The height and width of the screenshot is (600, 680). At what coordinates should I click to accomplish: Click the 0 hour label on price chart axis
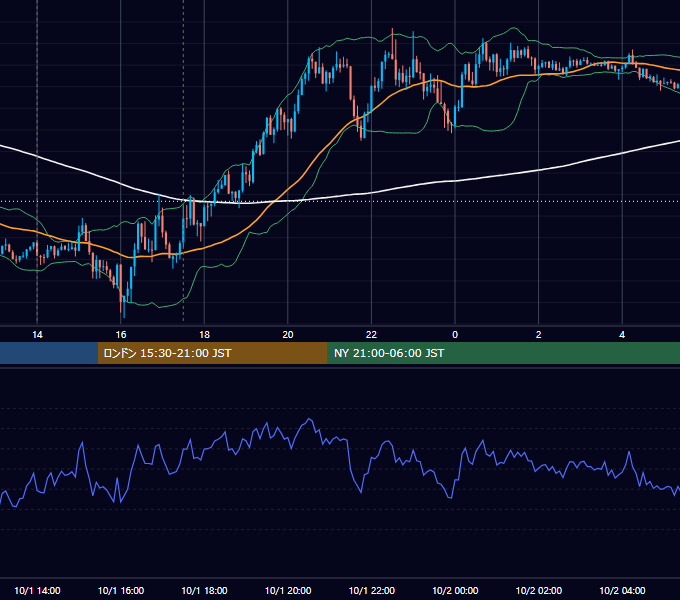(455, 335)
